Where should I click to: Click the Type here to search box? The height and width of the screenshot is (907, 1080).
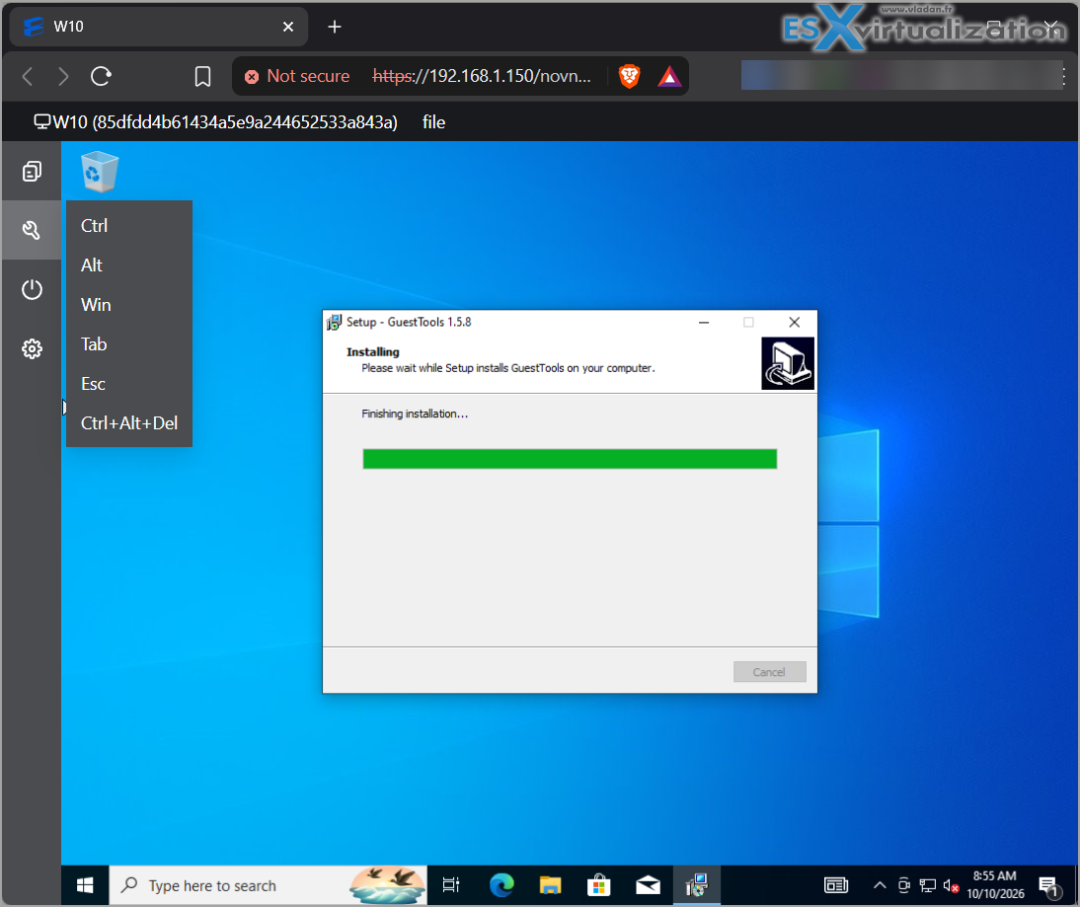coord(268,885)
